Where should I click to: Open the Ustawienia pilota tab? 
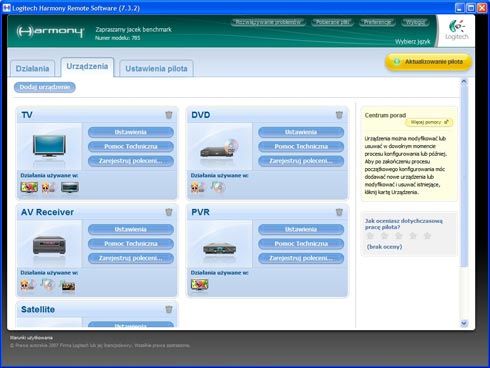coord(156,69)
